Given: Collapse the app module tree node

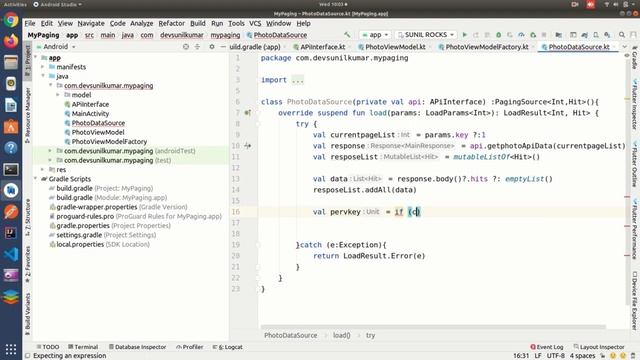Looking at the screenshot, I should coord(36,58).
